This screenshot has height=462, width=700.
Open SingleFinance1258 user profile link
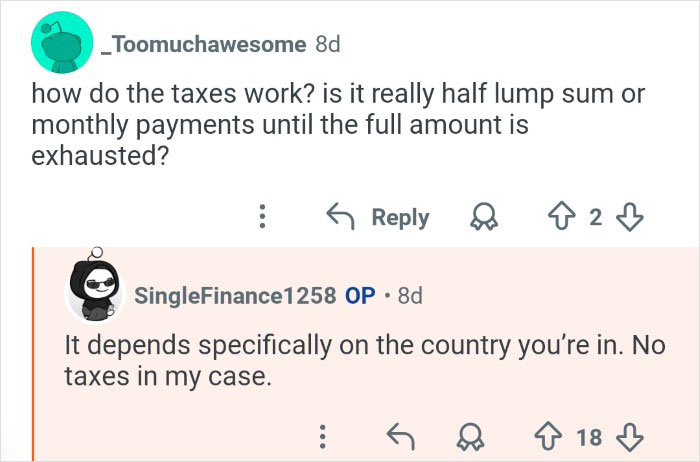click(235, 296)
